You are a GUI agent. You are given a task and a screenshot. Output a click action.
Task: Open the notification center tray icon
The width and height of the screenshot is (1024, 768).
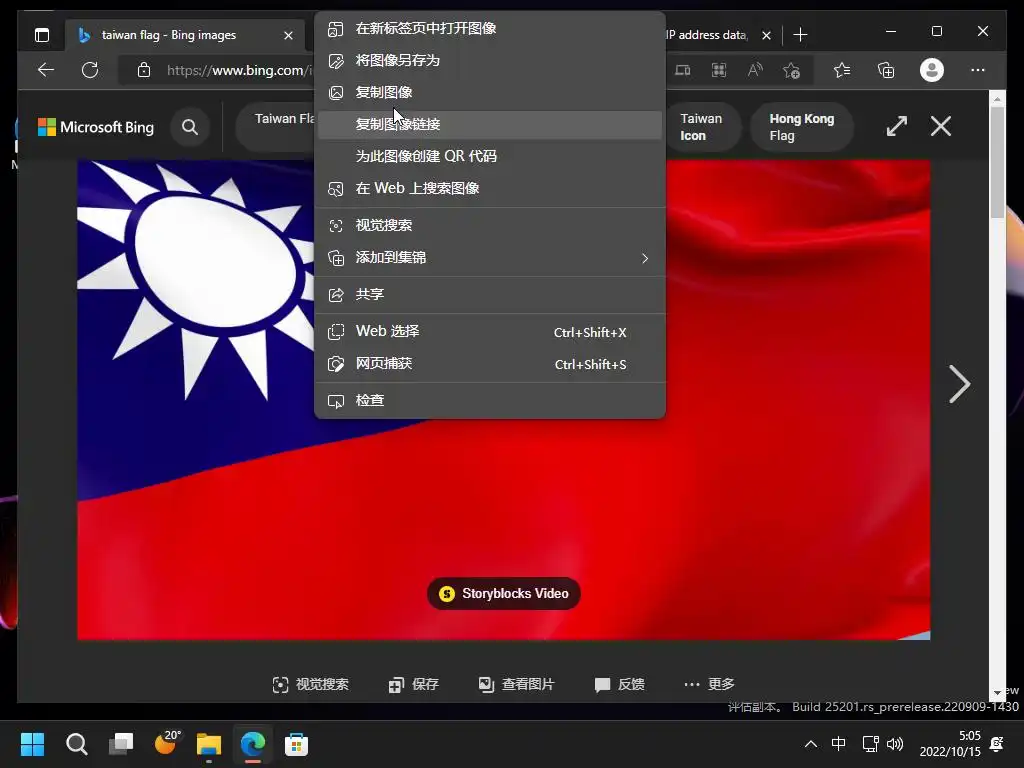[997, 744]
